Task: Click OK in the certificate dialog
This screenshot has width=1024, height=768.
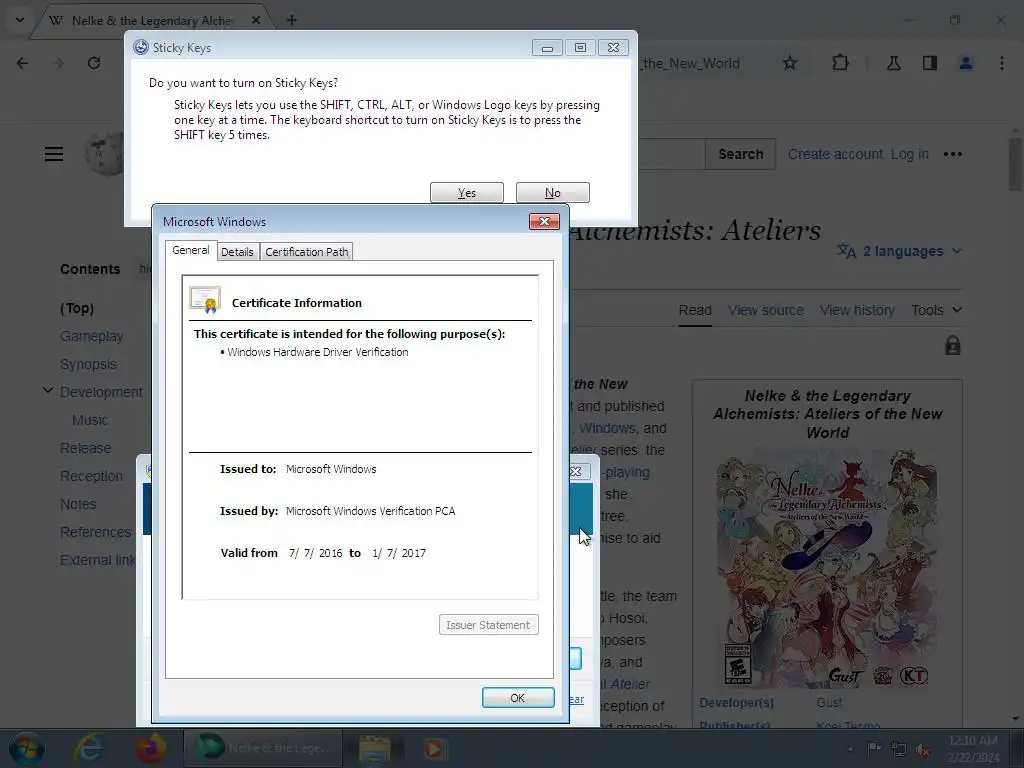Action: pos(518,697)
